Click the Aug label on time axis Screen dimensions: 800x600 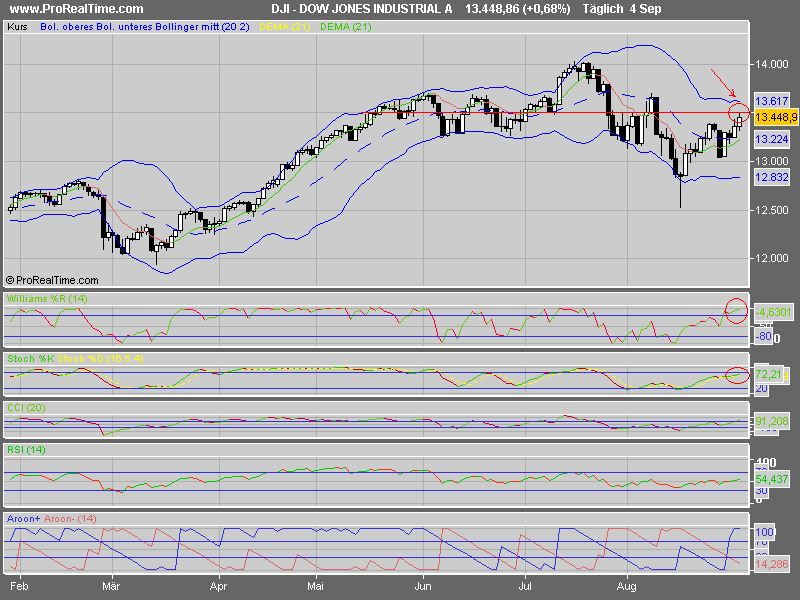coord(627,587)
